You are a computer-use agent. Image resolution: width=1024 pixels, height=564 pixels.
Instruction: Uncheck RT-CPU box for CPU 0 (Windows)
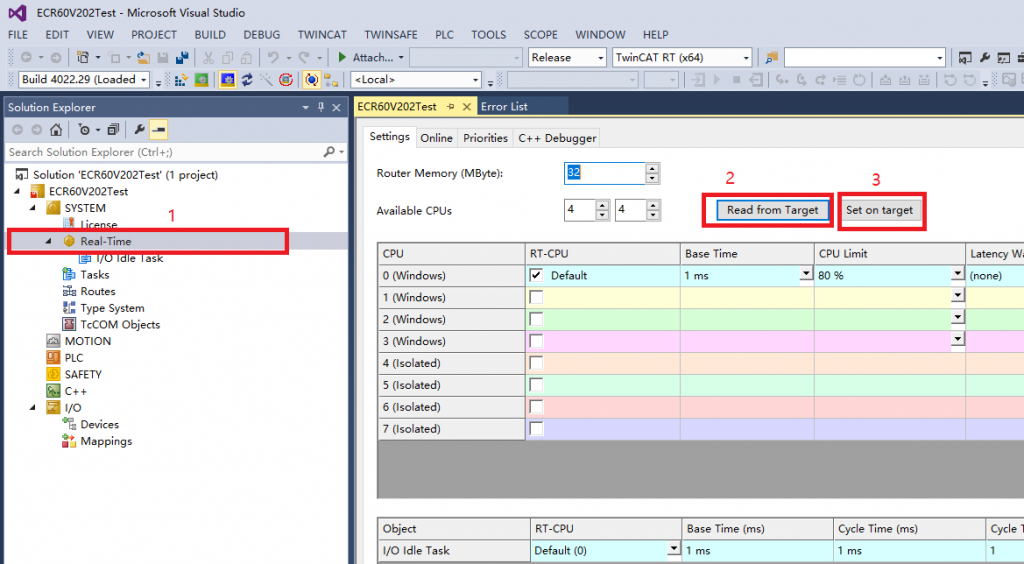536,275
